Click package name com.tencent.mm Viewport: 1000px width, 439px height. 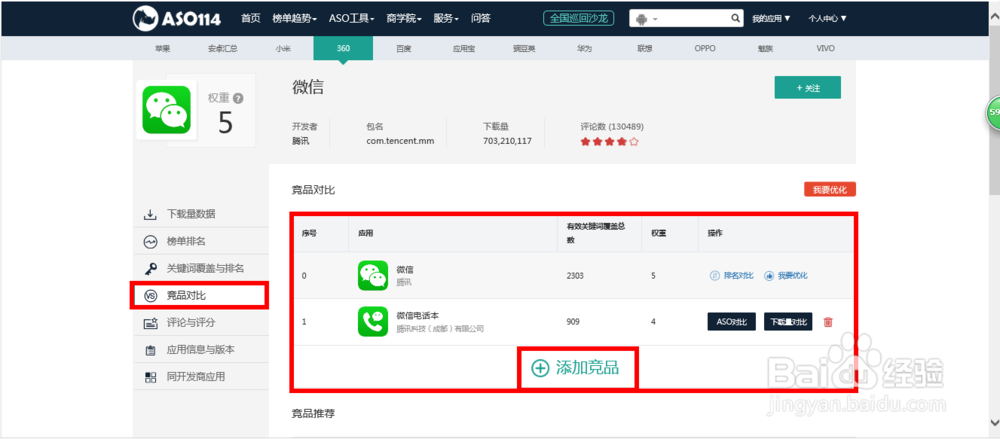tap(400, 141)
